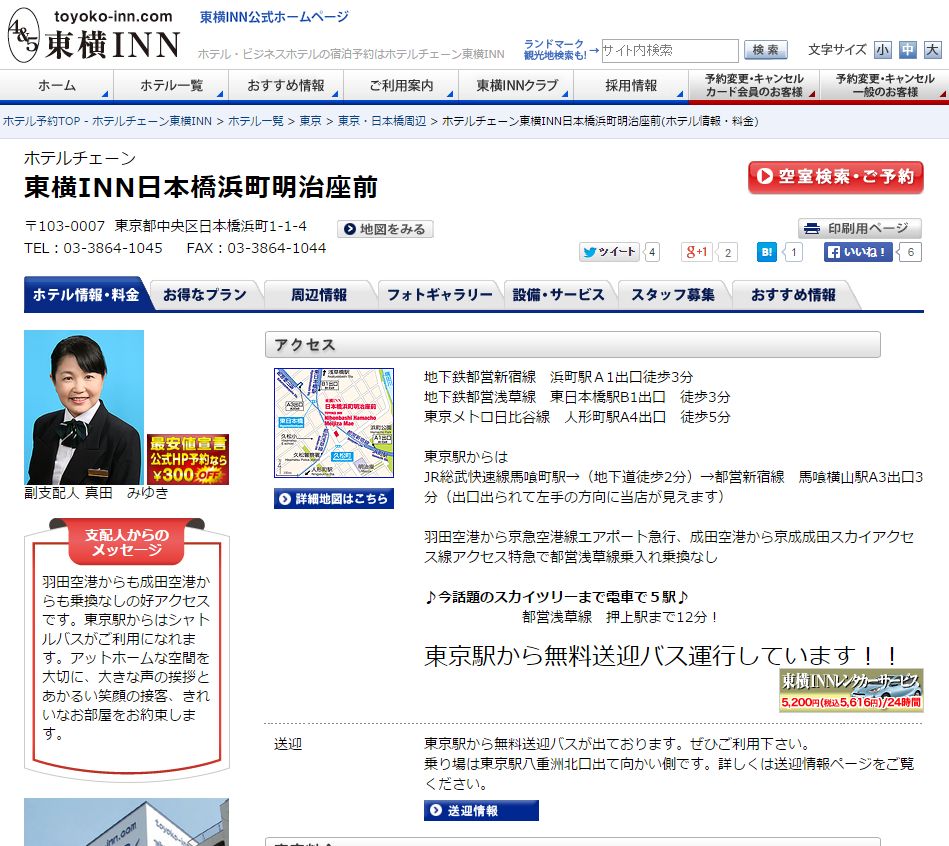Open 予約変更・キャンセル カード会員のお客様 menu
The width and height of the screenshot is (949, 846).
(x=754, y=85)
